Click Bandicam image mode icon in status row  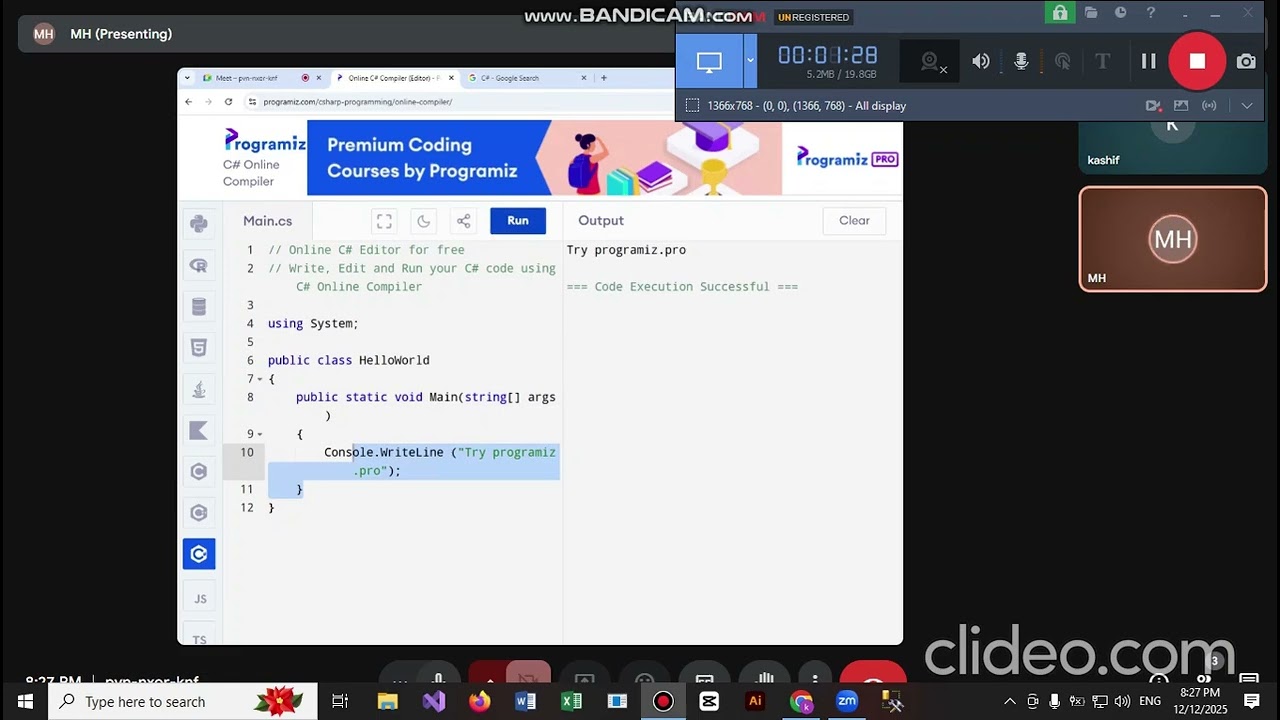click(1181, 105)
